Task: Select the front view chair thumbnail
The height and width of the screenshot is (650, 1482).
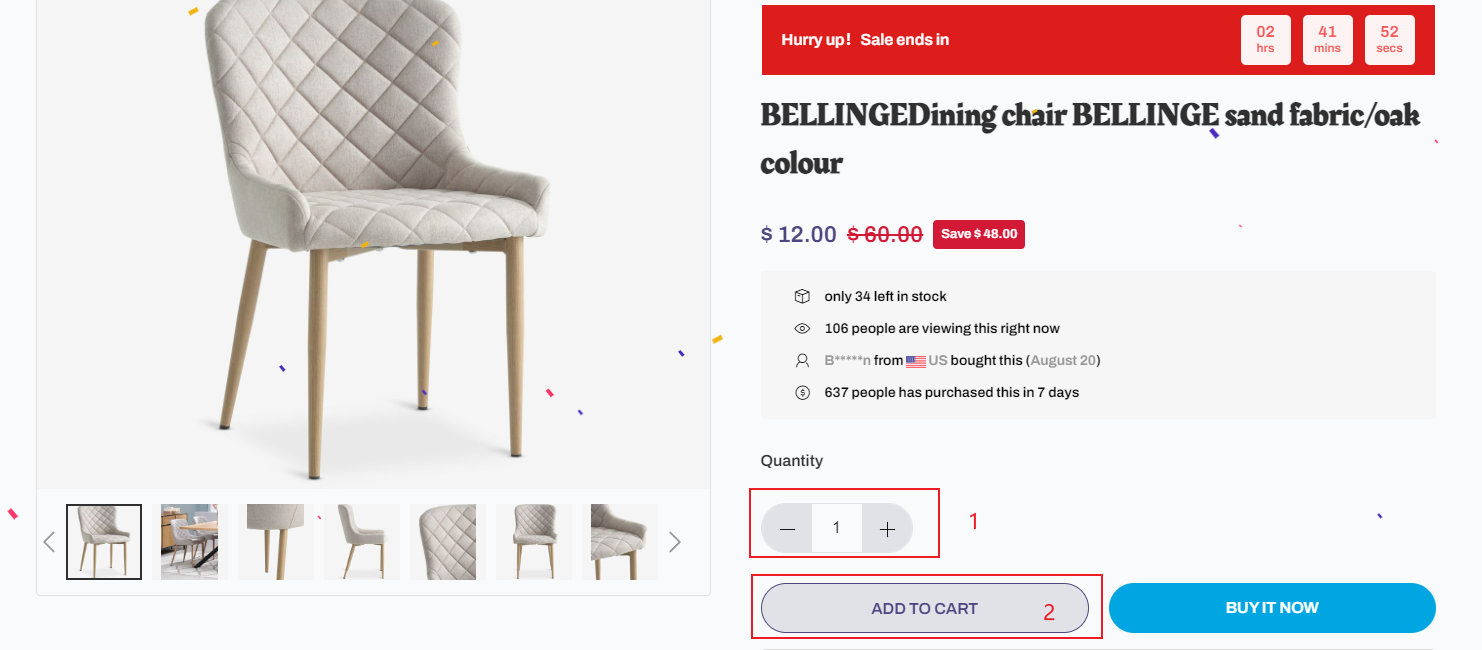Action: (x=534, y=542)
